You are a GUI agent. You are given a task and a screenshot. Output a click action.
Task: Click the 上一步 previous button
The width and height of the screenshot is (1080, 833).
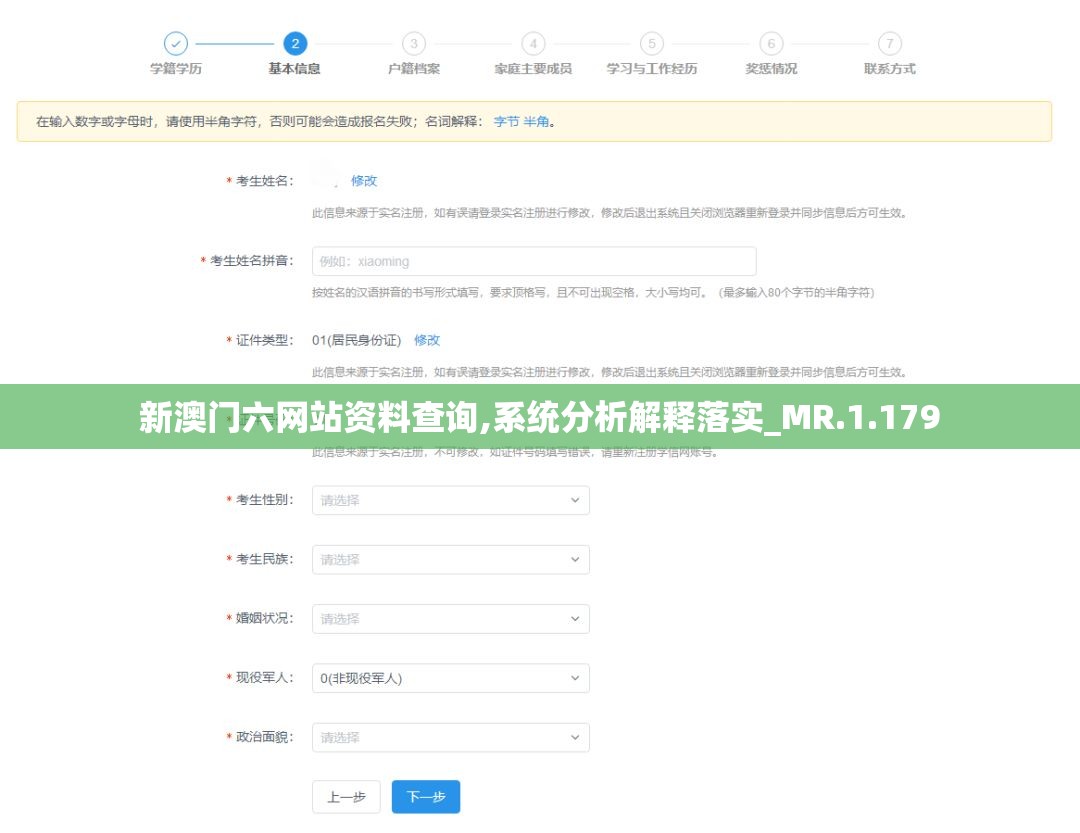pos(346,797)
